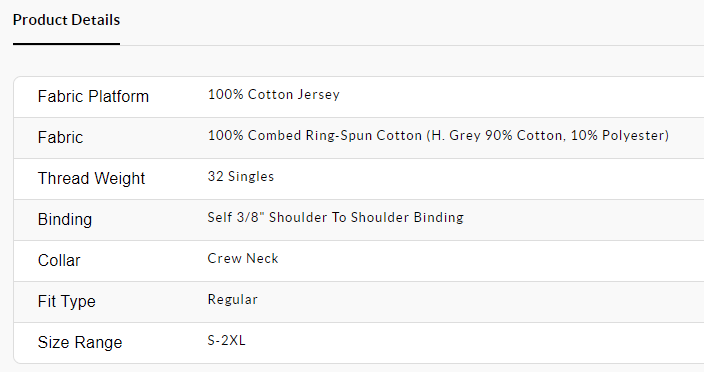
Task: Click the Shoulder To Shoulder Binding text
Action: 366,218
